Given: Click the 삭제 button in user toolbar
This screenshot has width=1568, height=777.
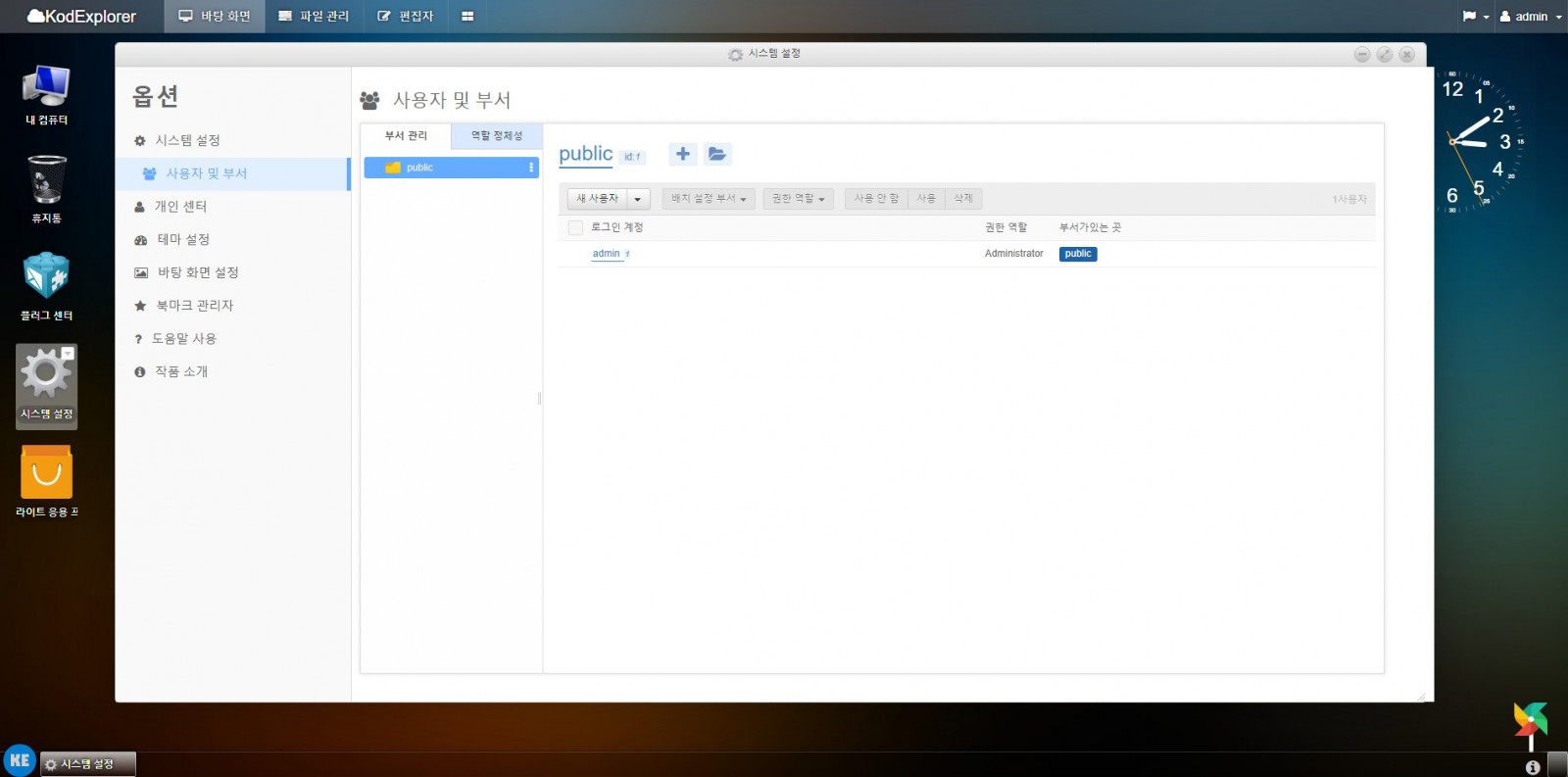Looking at the screenshot, I should [963, 199].
